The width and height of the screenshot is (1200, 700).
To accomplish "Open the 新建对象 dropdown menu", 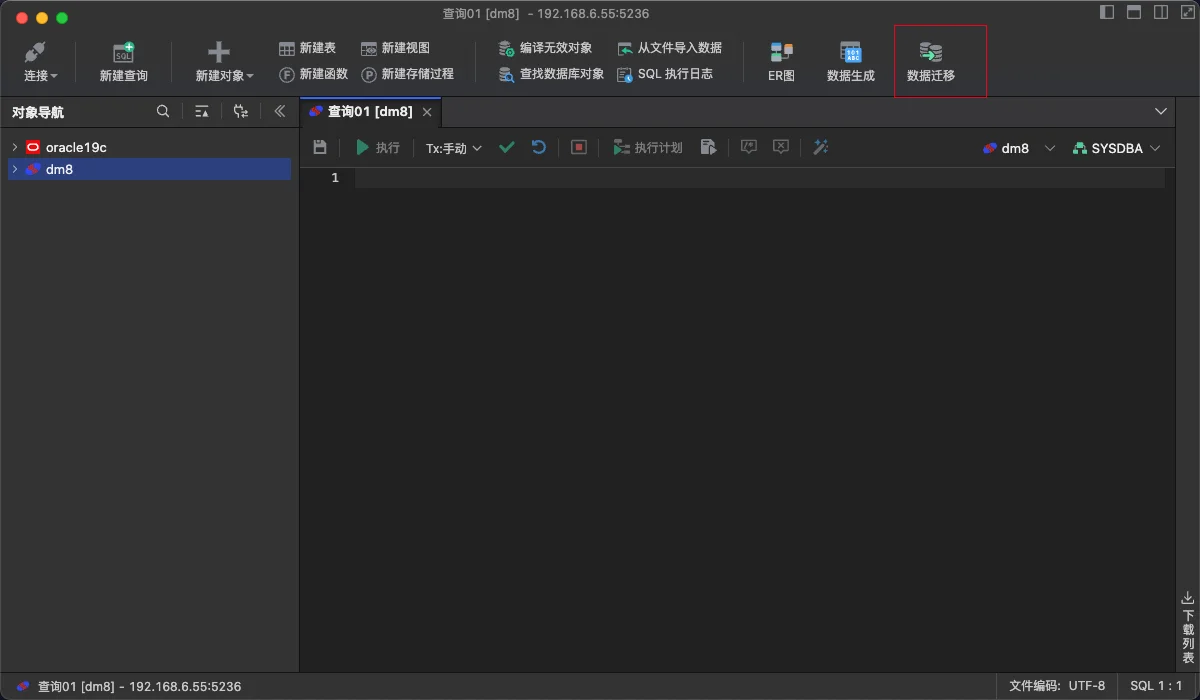I will [x=224, y=62].
